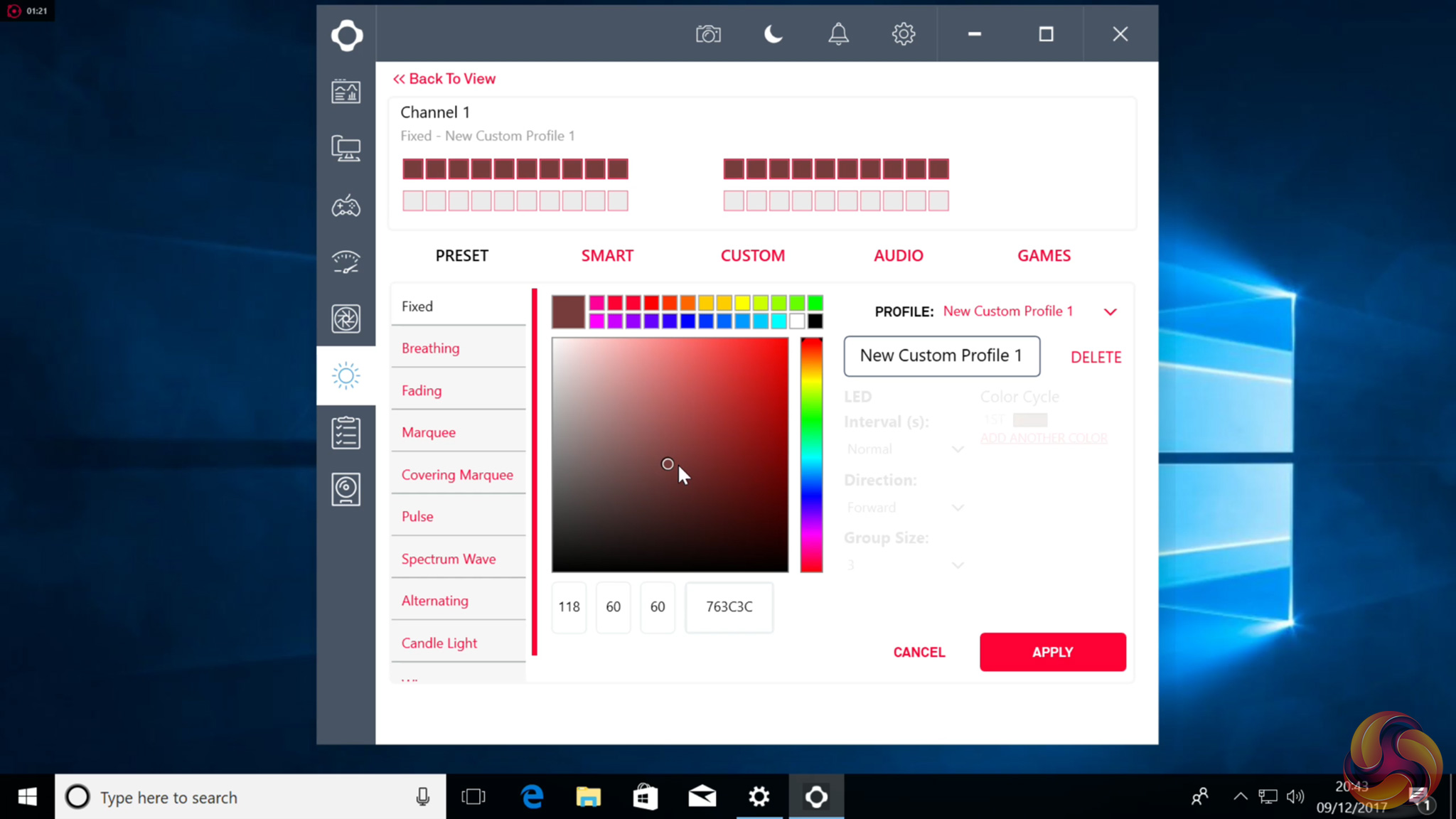Switch to the SMART tab

(607, 256)
